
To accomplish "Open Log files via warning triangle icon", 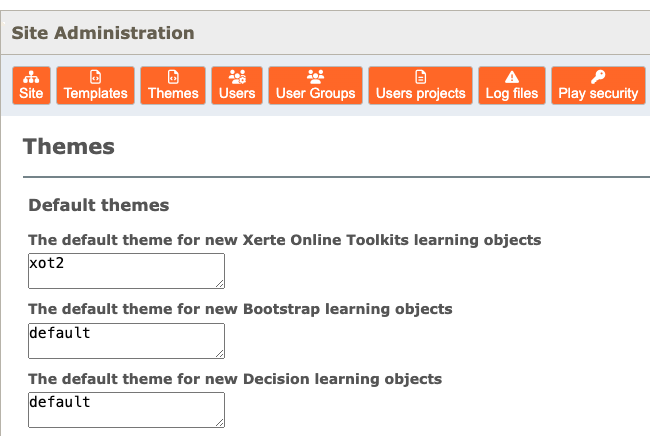I will click(512, 77).
